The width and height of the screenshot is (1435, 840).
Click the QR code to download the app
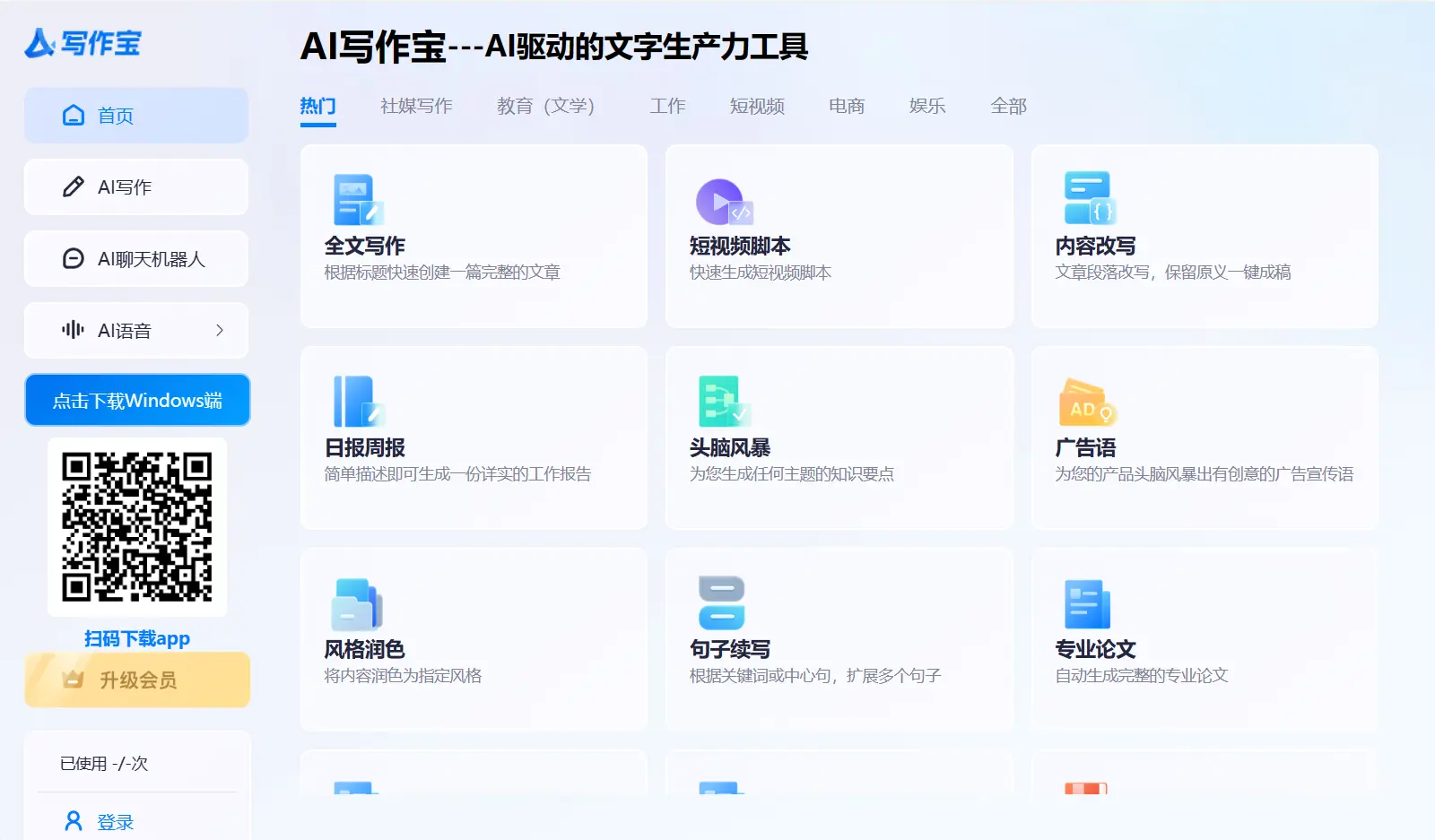[136, 526]
